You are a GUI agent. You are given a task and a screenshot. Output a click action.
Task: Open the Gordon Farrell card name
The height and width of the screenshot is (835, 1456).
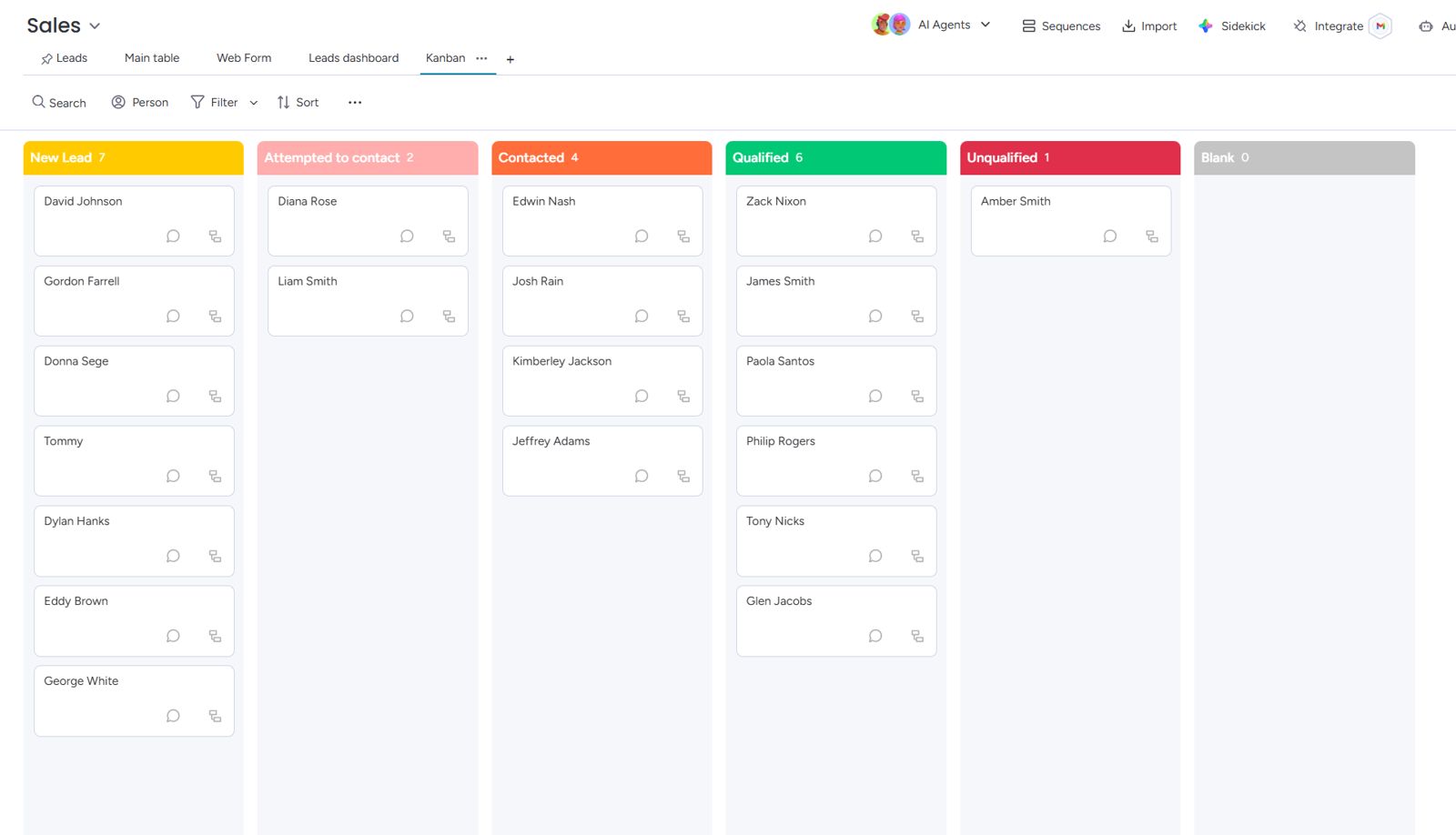[x=82, y=282]
